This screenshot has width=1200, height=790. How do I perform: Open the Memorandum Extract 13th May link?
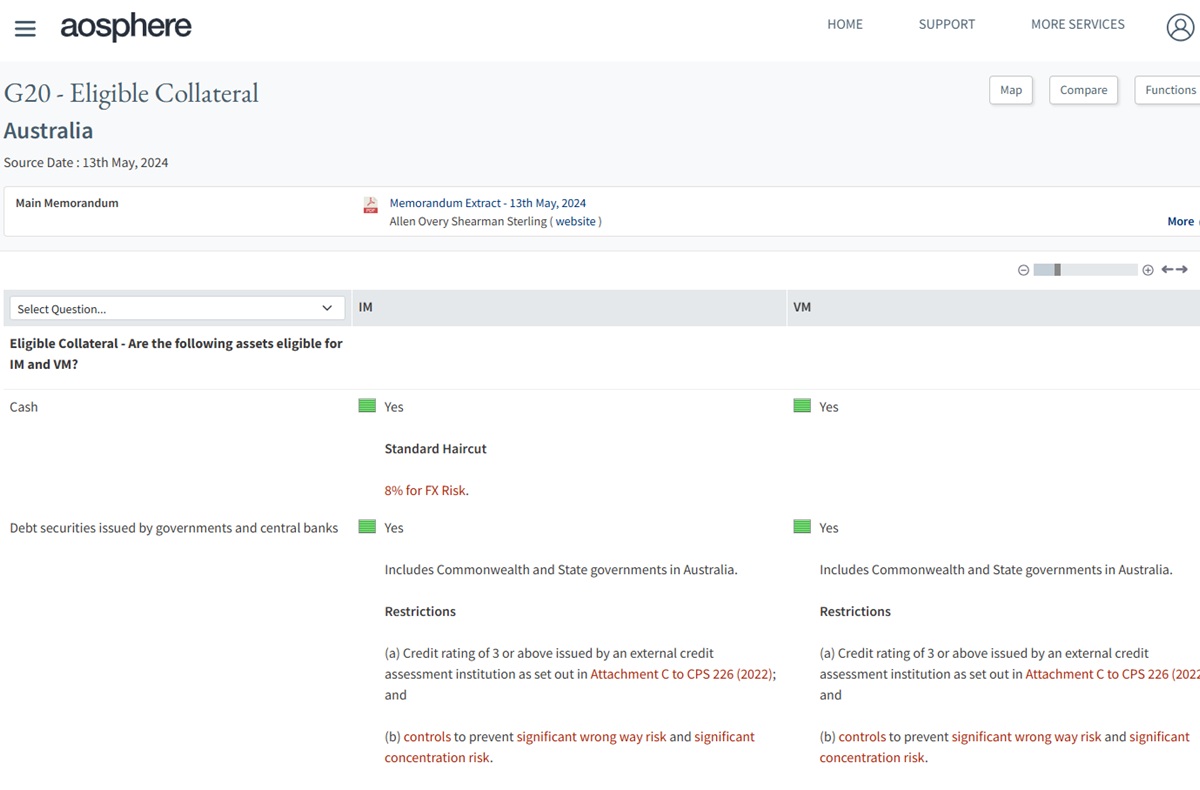pyautogui.click(x=487, y=203)
